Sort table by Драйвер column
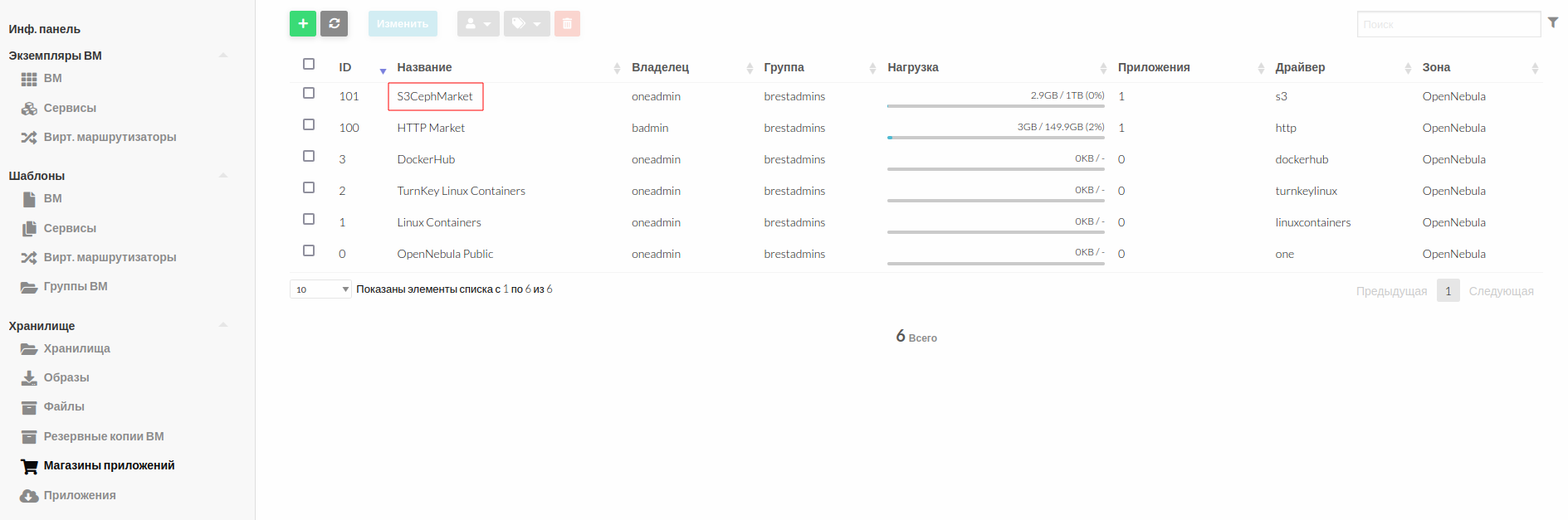The height and width of the screenshot is (520, 1568). (x=1301, y=67)
